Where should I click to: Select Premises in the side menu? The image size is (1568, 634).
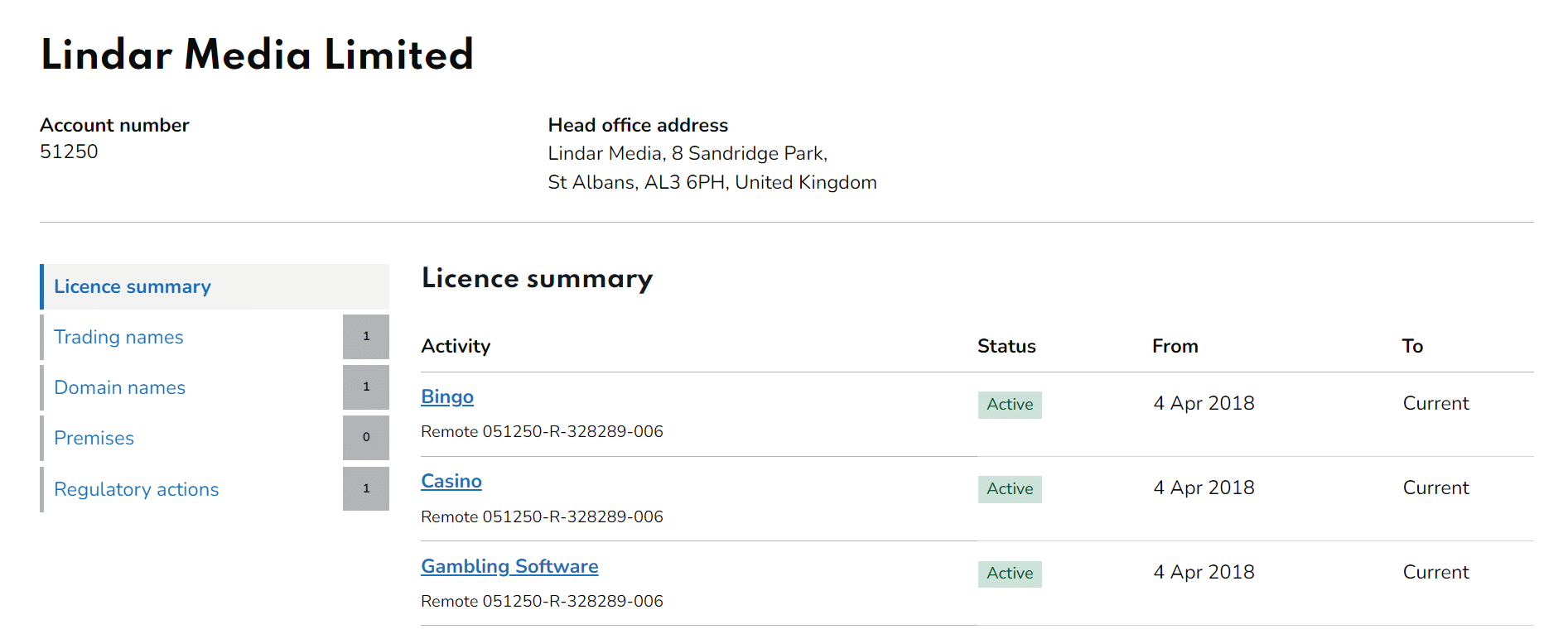94,438
